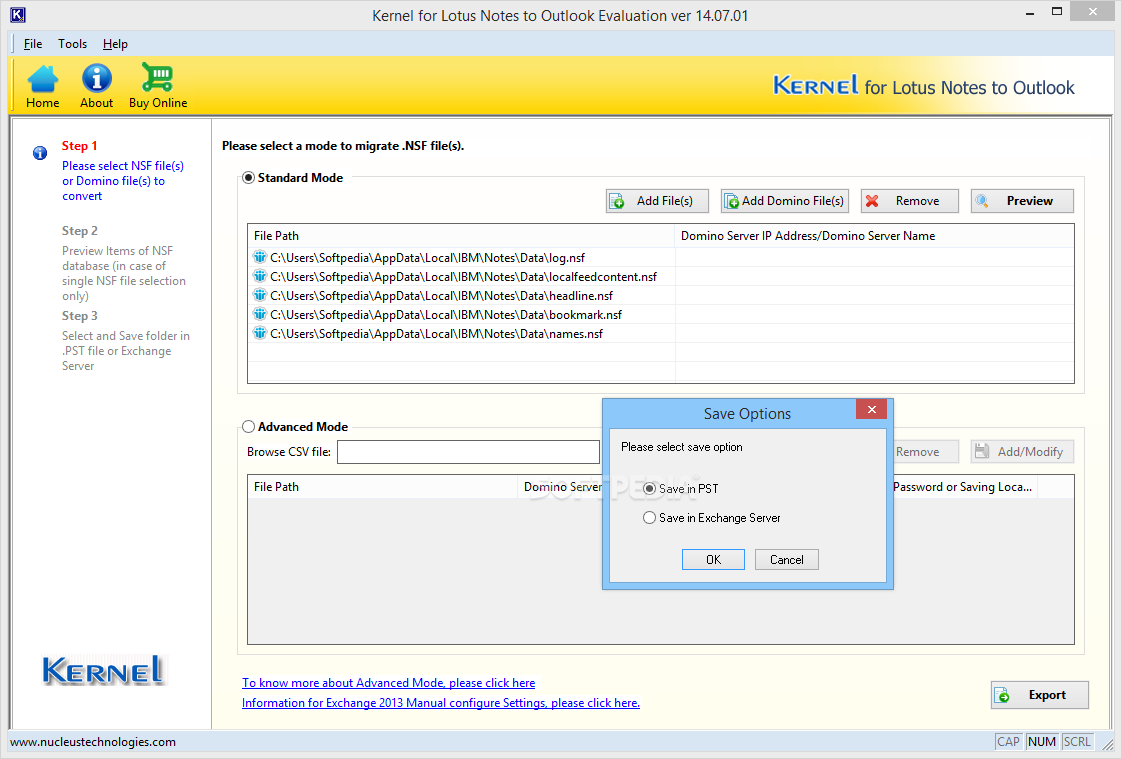Open the Tools menu

point(72,44)
